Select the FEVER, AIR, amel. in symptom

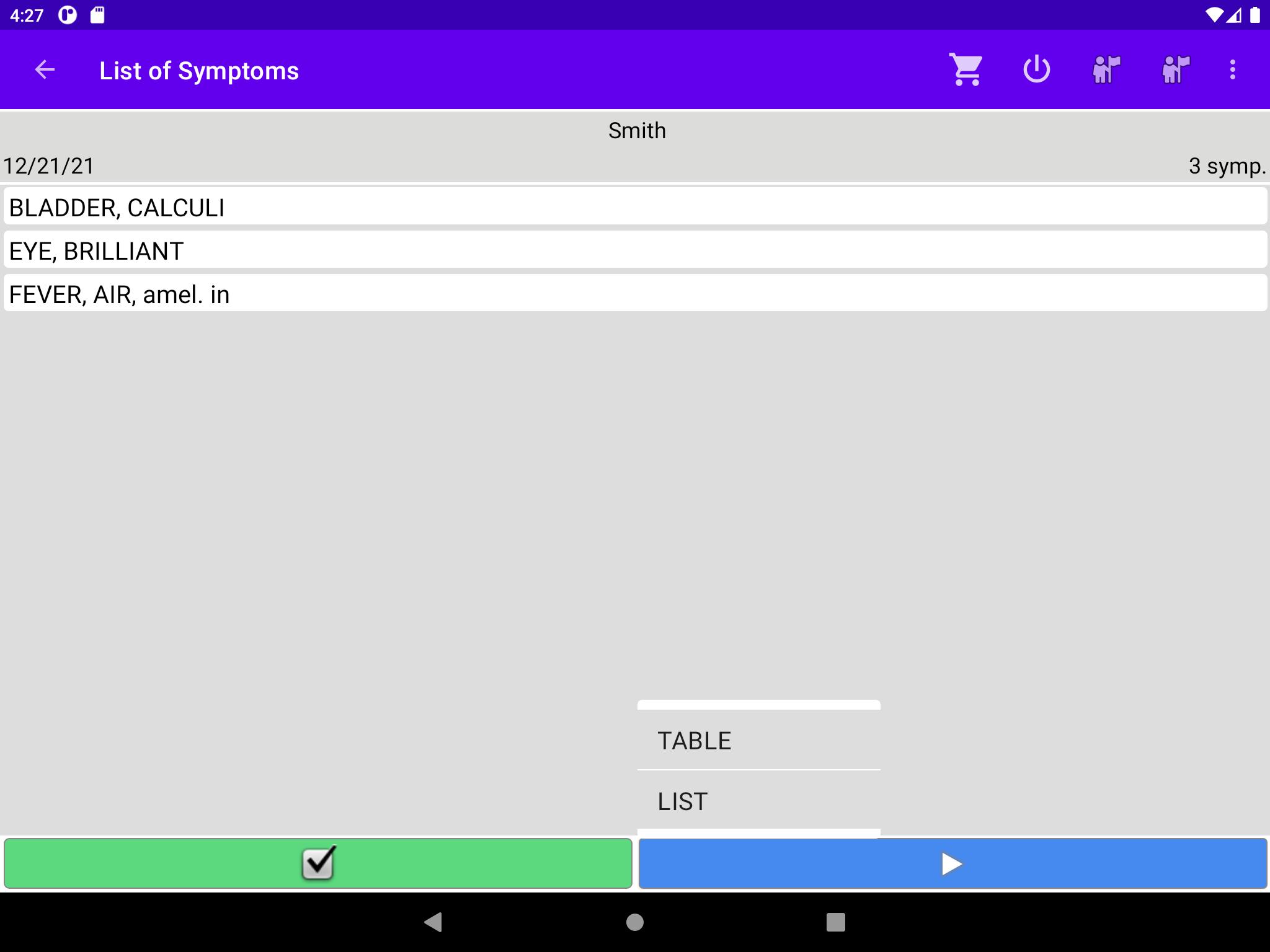635,293
